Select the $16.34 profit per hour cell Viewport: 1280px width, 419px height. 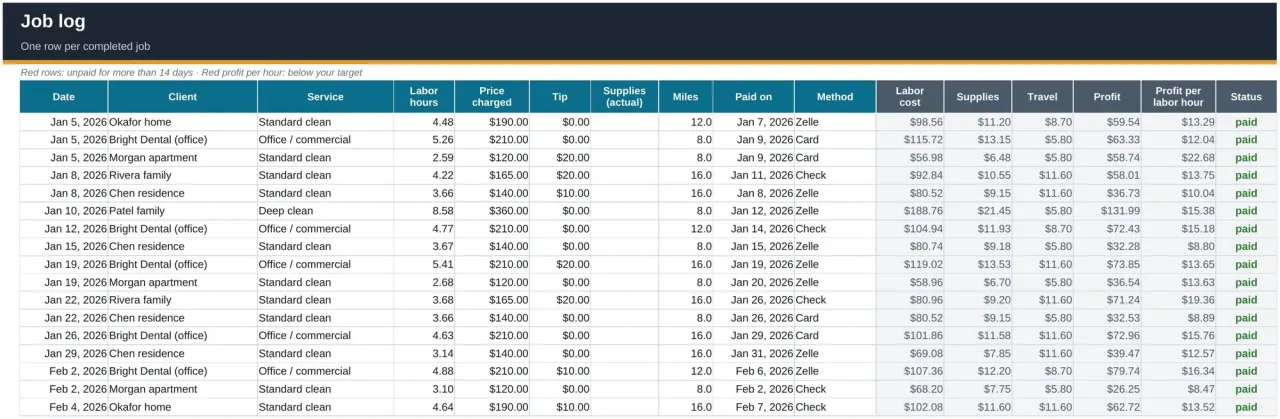[x=1179, y=371]
